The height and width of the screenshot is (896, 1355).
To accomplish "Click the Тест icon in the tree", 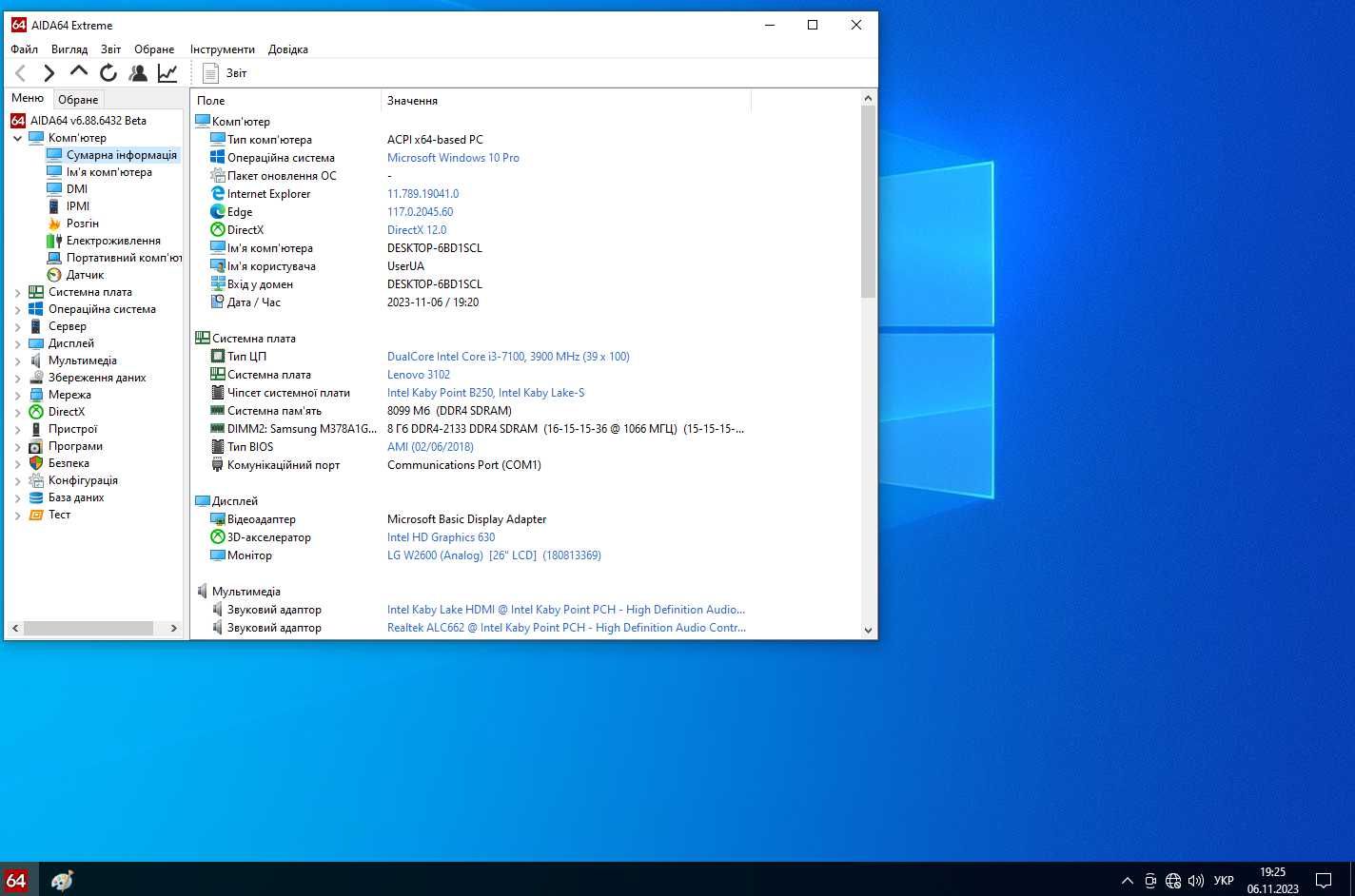I will point(36,515).
